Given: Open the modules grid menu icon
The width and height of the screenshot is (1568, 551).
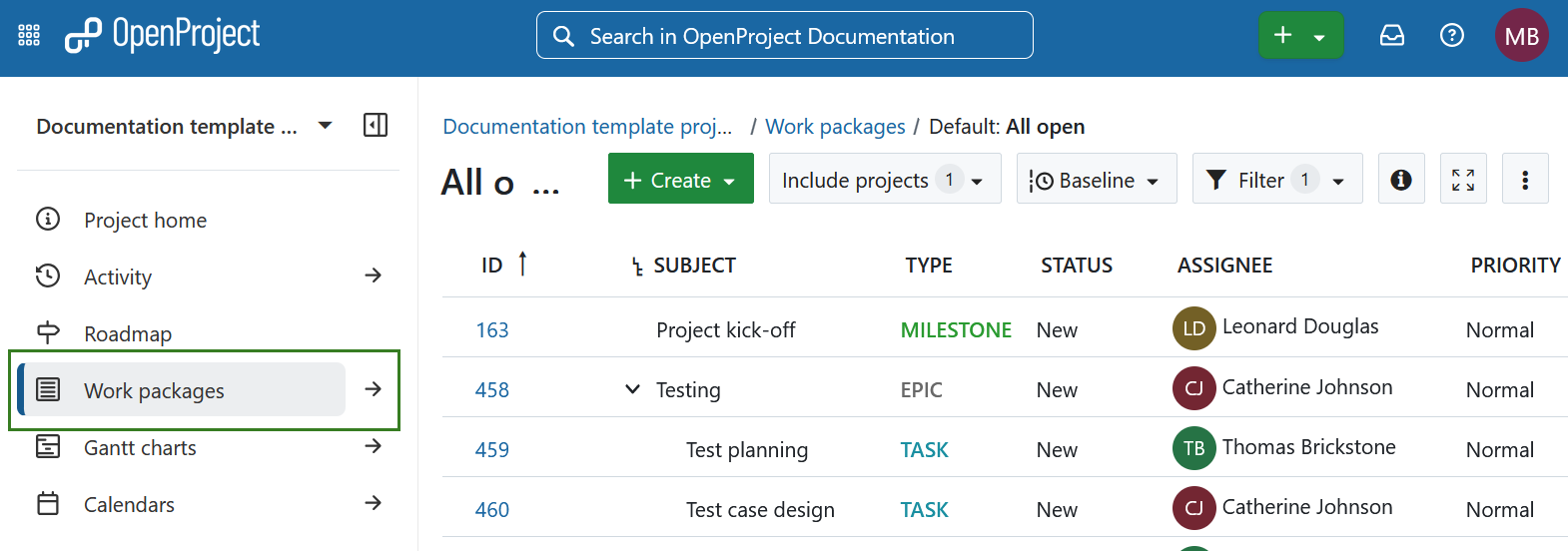Looking at the screenshot, I should pos(29,36).
